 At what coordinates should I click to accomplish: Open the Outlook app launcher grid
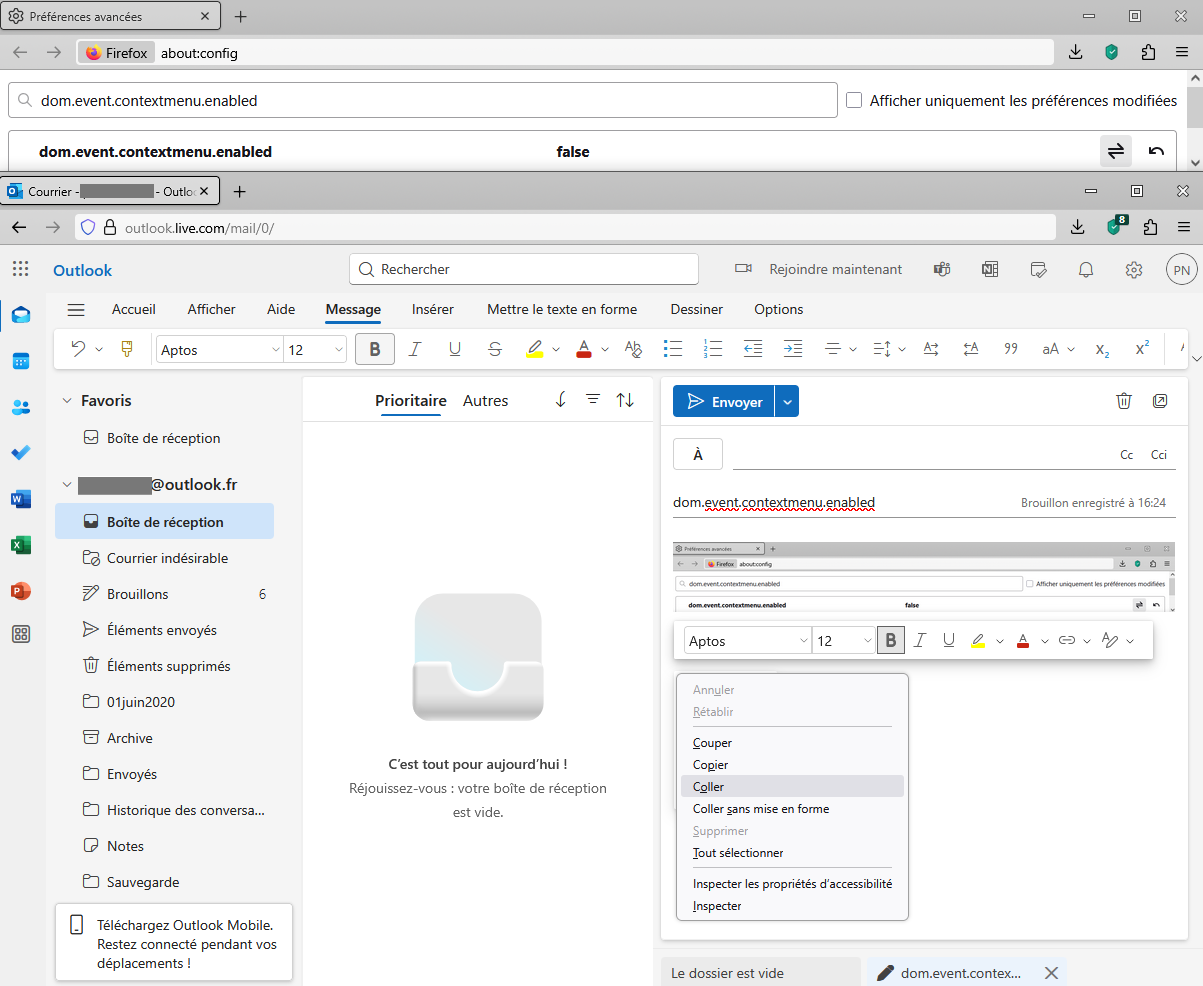click(20, 269)
